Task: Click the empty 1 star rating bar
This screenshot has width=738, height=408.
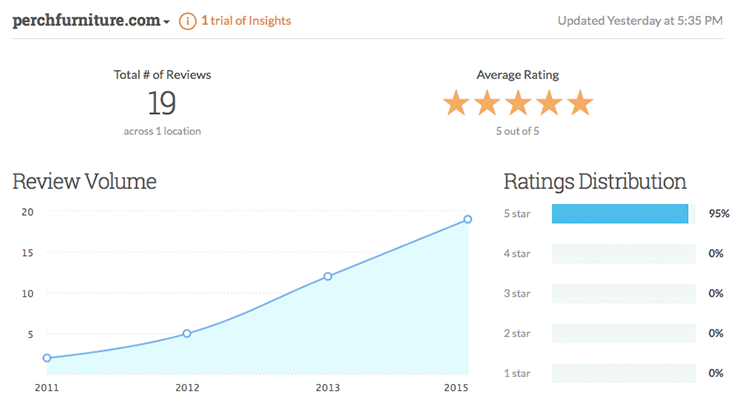Action: pos(623,373)
